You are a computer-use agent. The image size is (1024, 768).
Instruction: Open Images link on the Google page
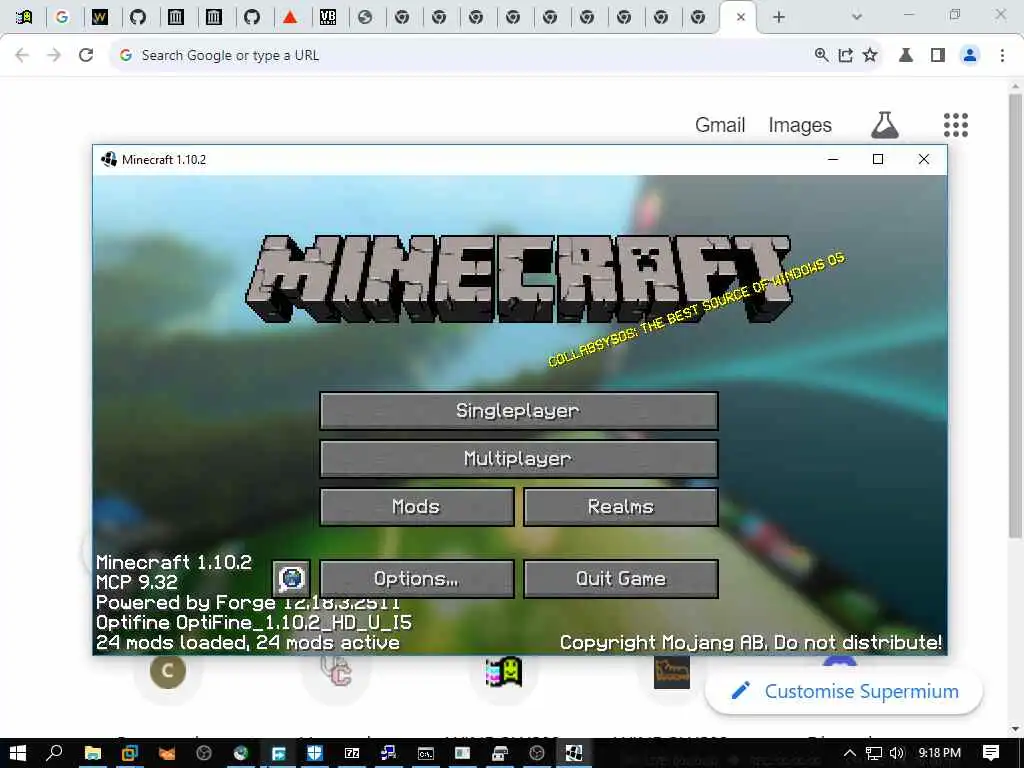click(x=800, y=125)
